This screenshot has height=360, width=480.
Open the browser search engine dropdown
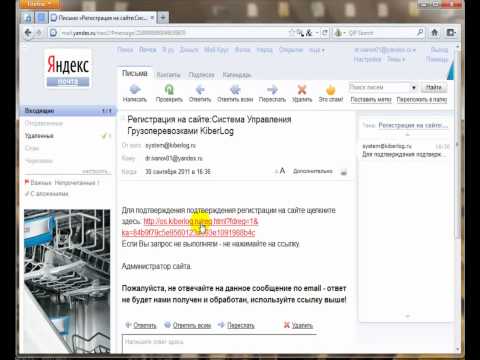(340, 33)
